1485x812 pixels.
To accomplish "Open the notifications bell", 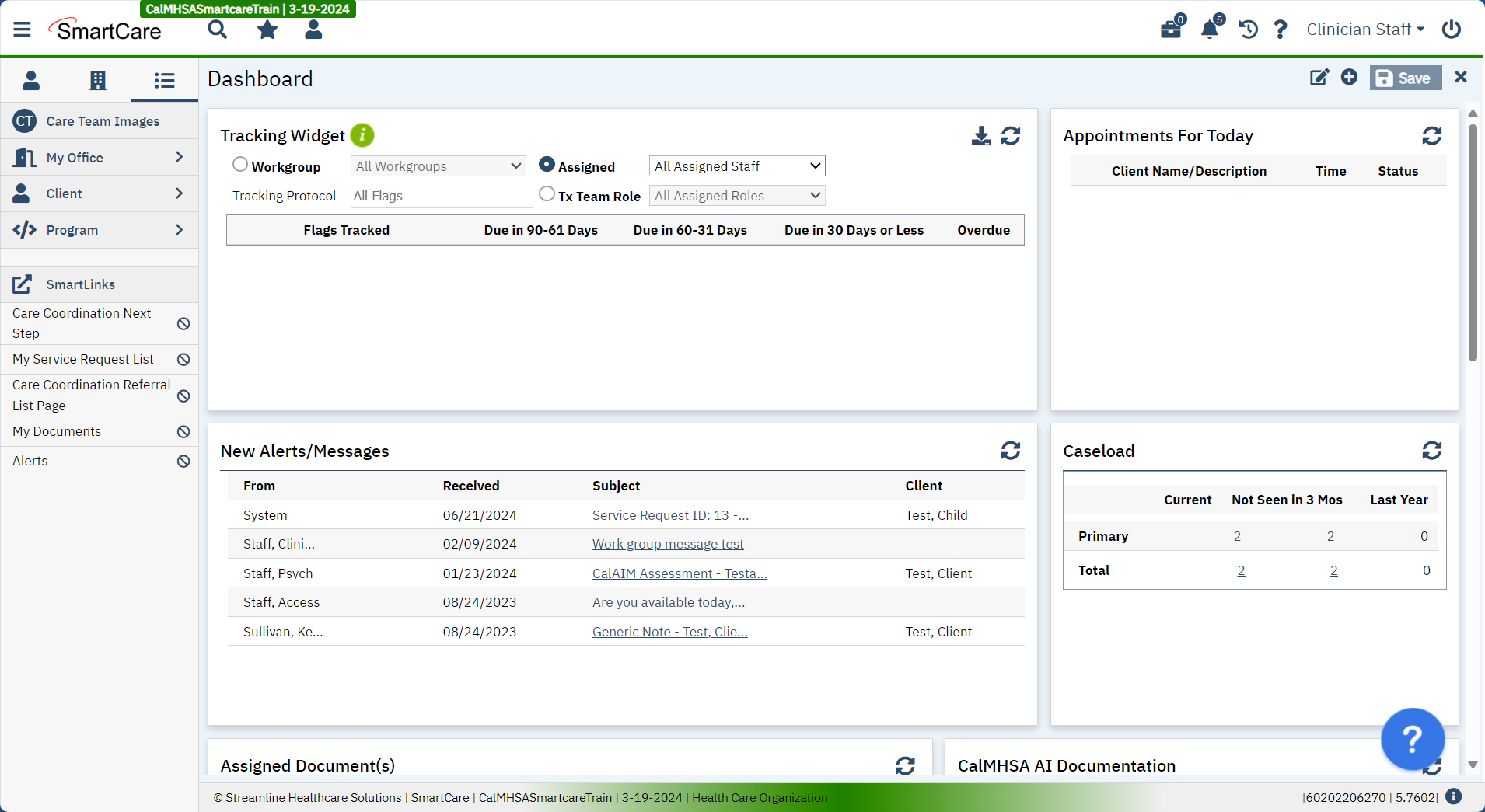I will pos(1210,29).
